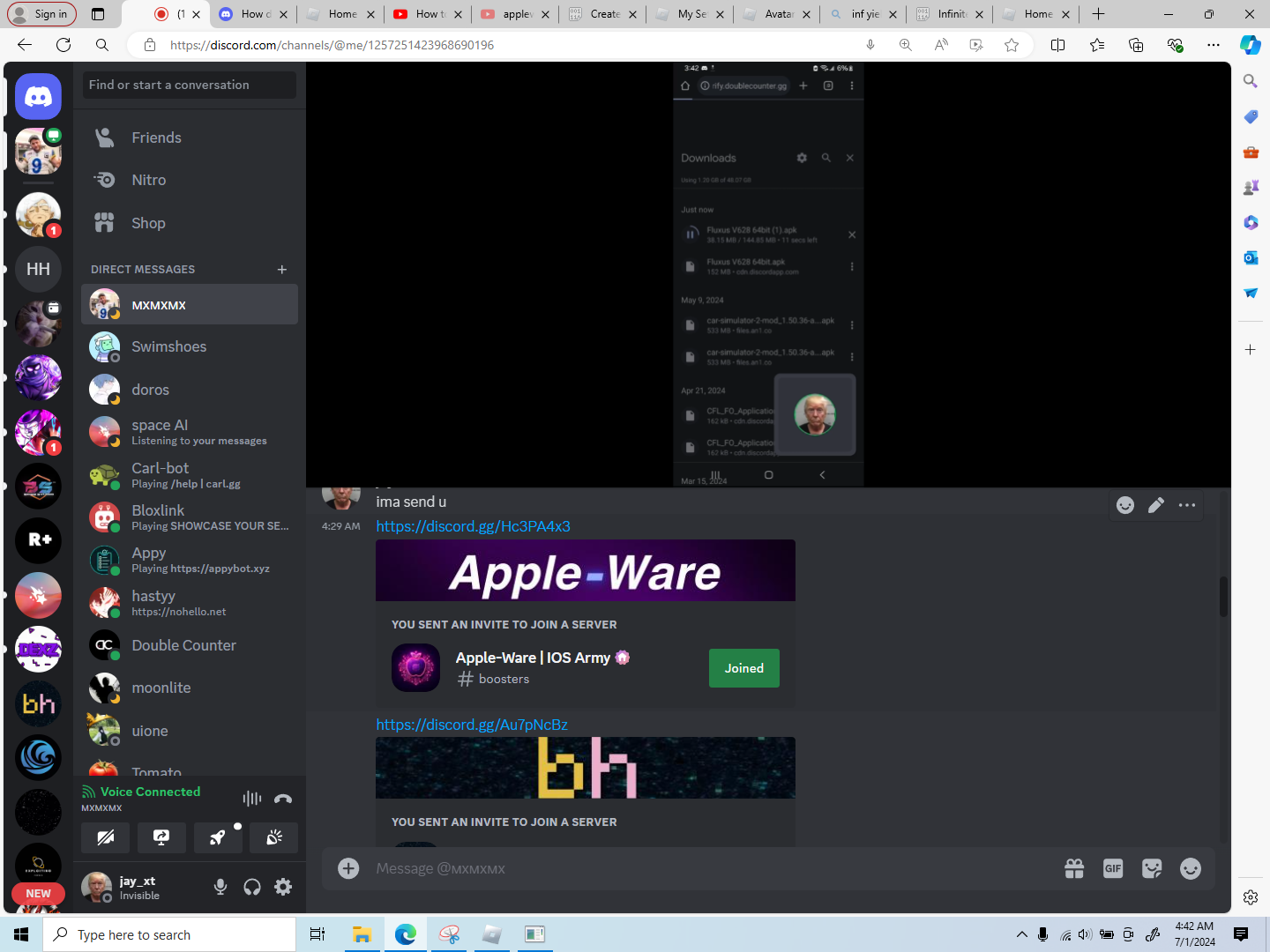1270x952 pixels.
Task: Open the bh server in the sidebar
Action: pyautogui.click(x=38, y=703)
